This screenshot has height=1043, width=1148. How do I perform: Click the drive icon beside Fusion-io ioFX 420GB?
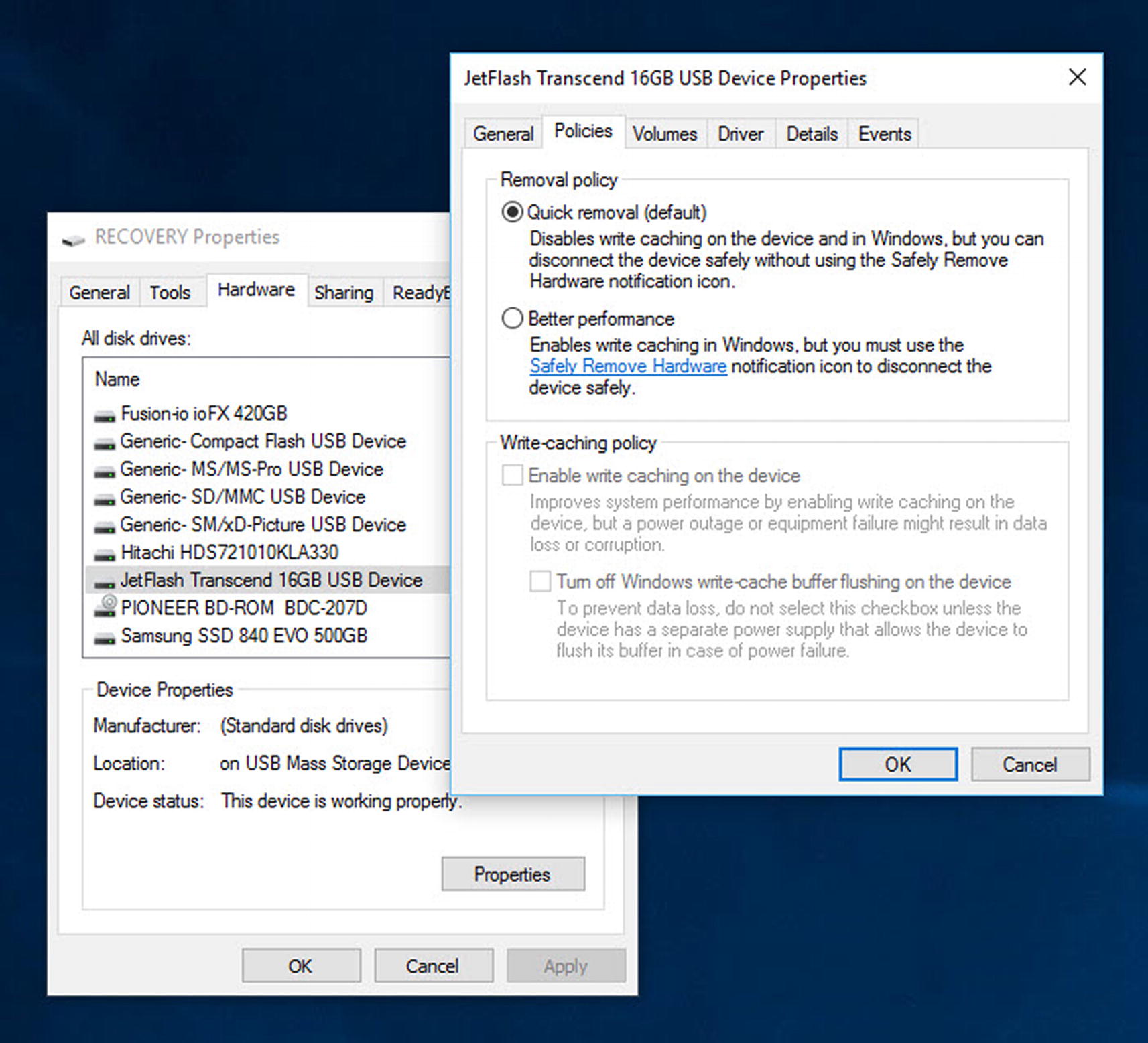[x=105, y=417]
